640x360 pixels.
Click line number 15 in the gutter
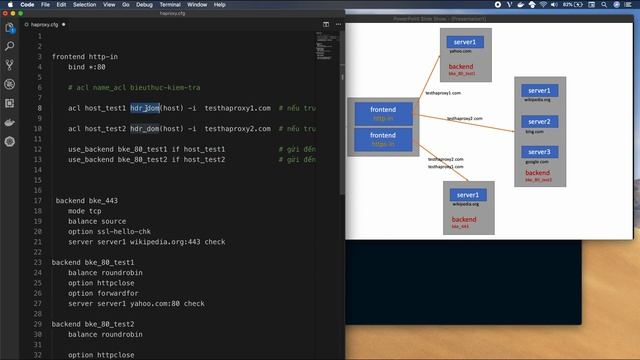click(x=38, y=180)
